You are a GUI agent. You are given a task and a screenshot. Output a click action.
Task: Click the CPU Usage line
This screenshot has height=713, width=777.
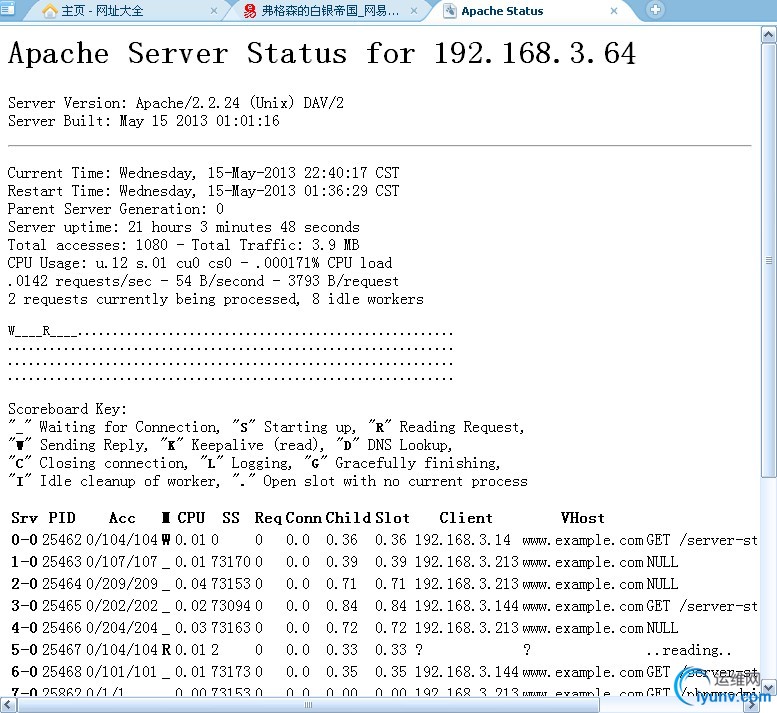pos(200,263)
